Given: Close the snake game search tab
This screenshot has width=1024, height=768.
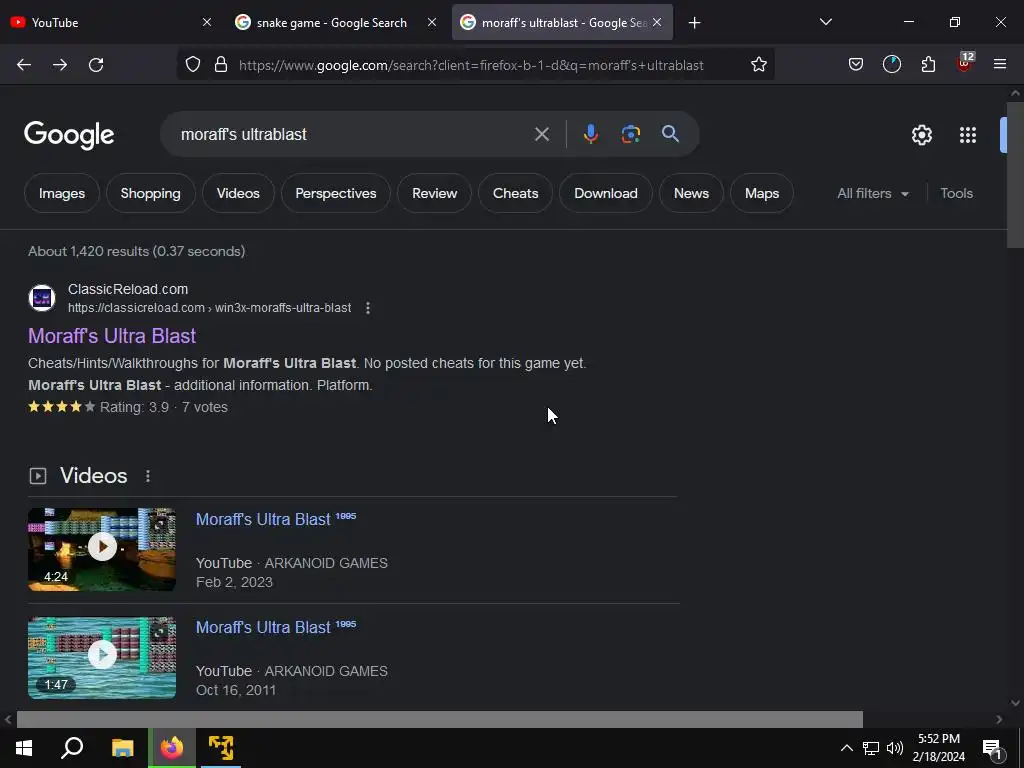Looking at the screenshot, I should point(432,22).
